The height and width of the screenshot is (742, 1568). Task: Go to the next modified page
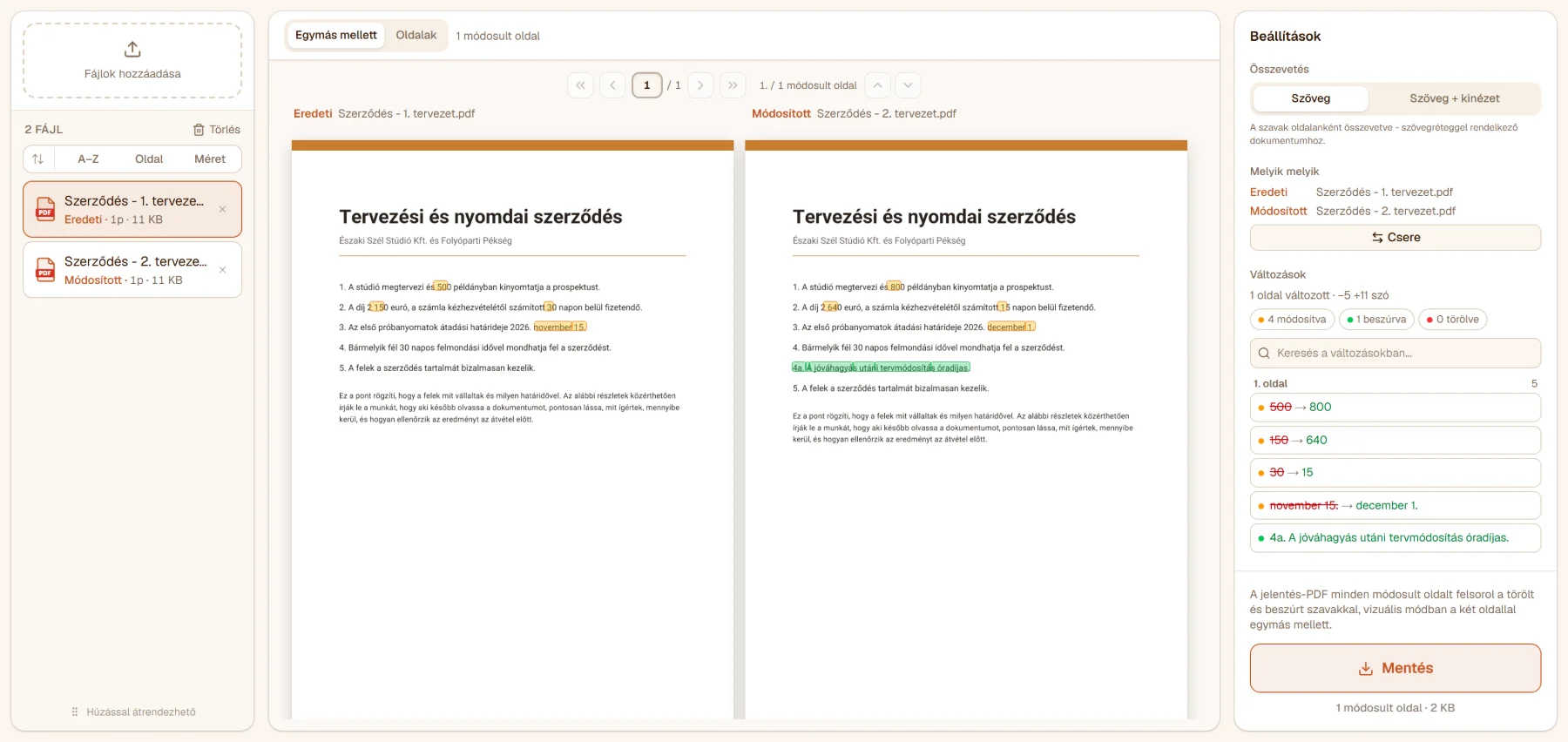pos(908,85)
